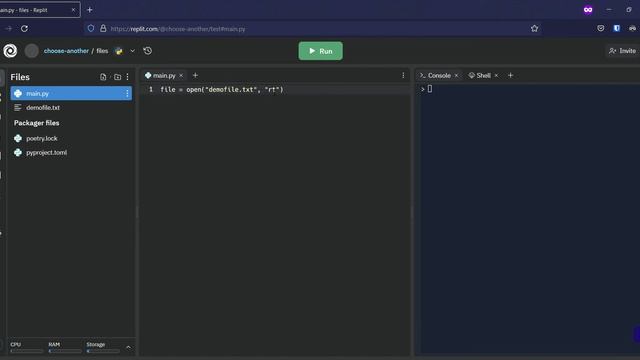Click the Files panel heading

(20, 77)
